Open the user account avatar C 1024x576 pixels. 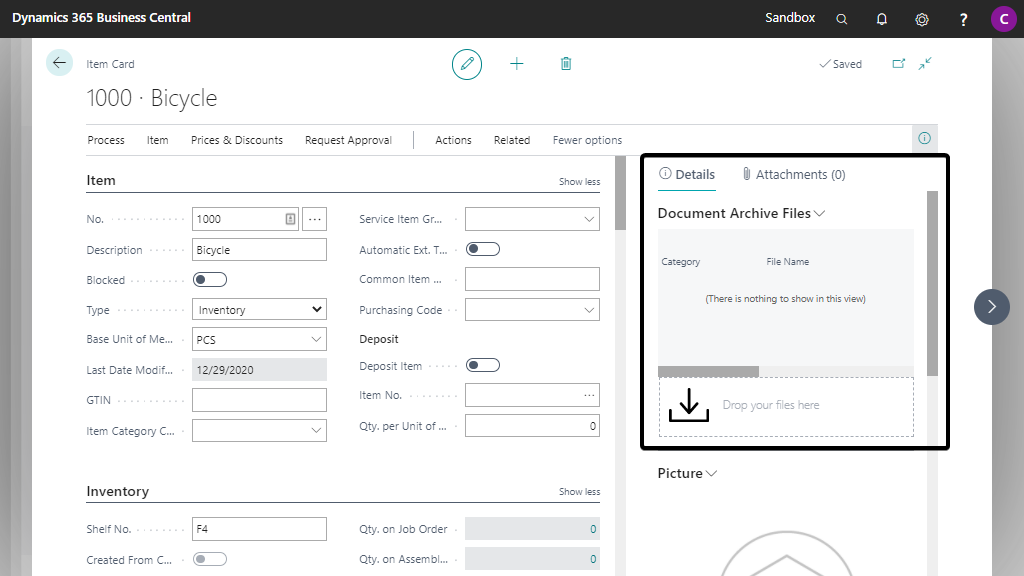(x=1004, y=19)
